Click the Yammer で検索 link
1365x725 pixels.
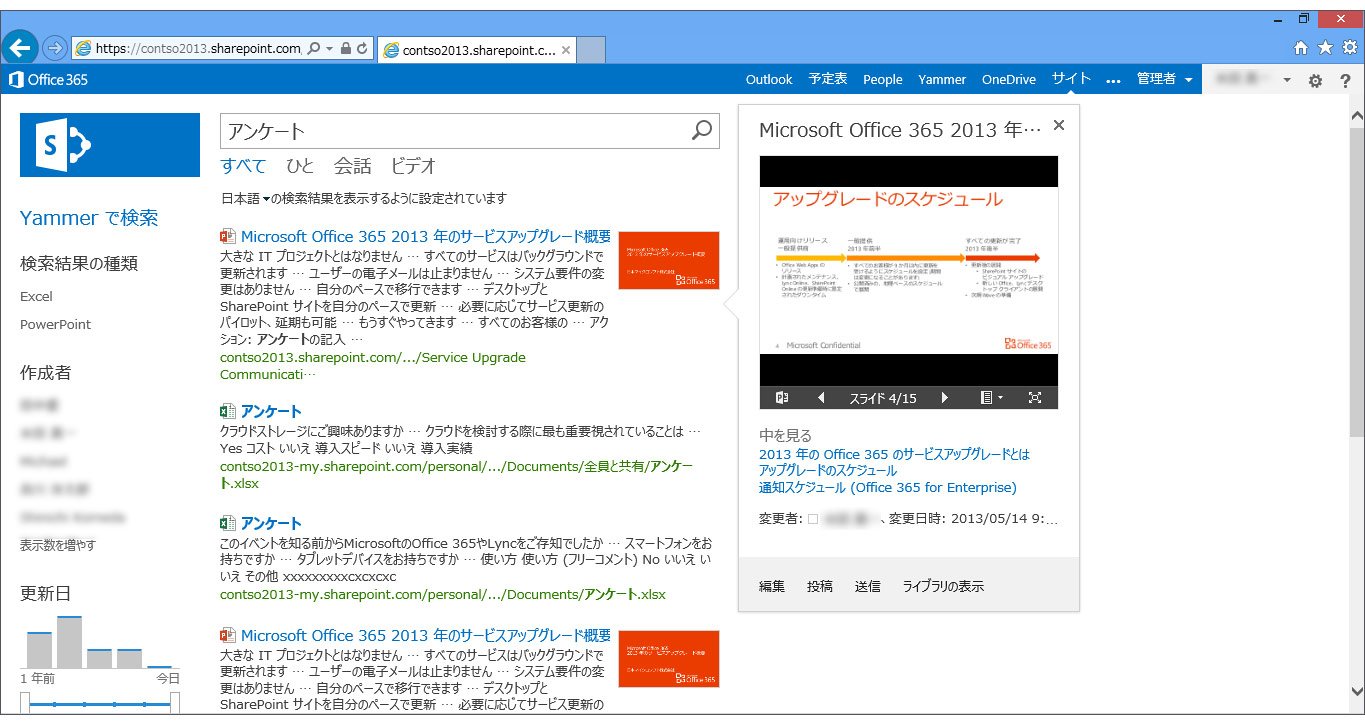click(89, 218)
